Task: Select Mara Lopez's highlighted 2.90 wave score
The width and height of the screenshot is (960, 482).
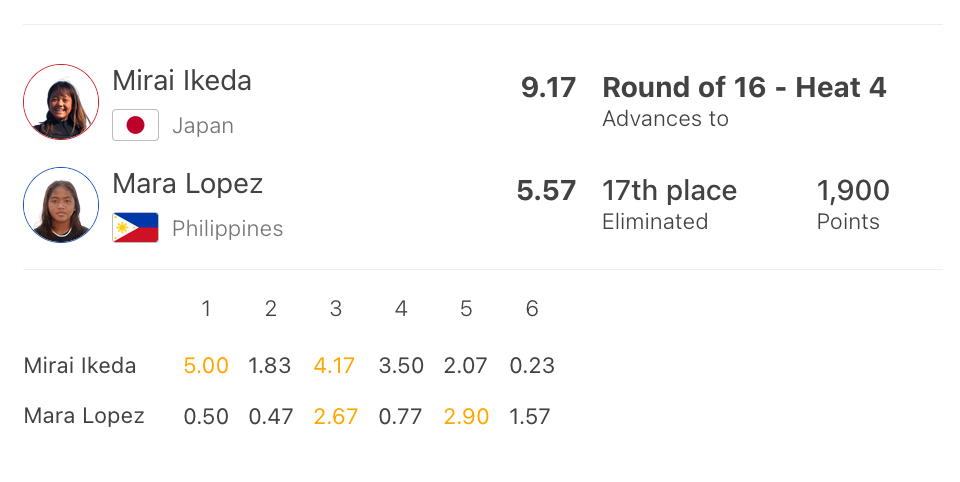Action: (466, 416)
